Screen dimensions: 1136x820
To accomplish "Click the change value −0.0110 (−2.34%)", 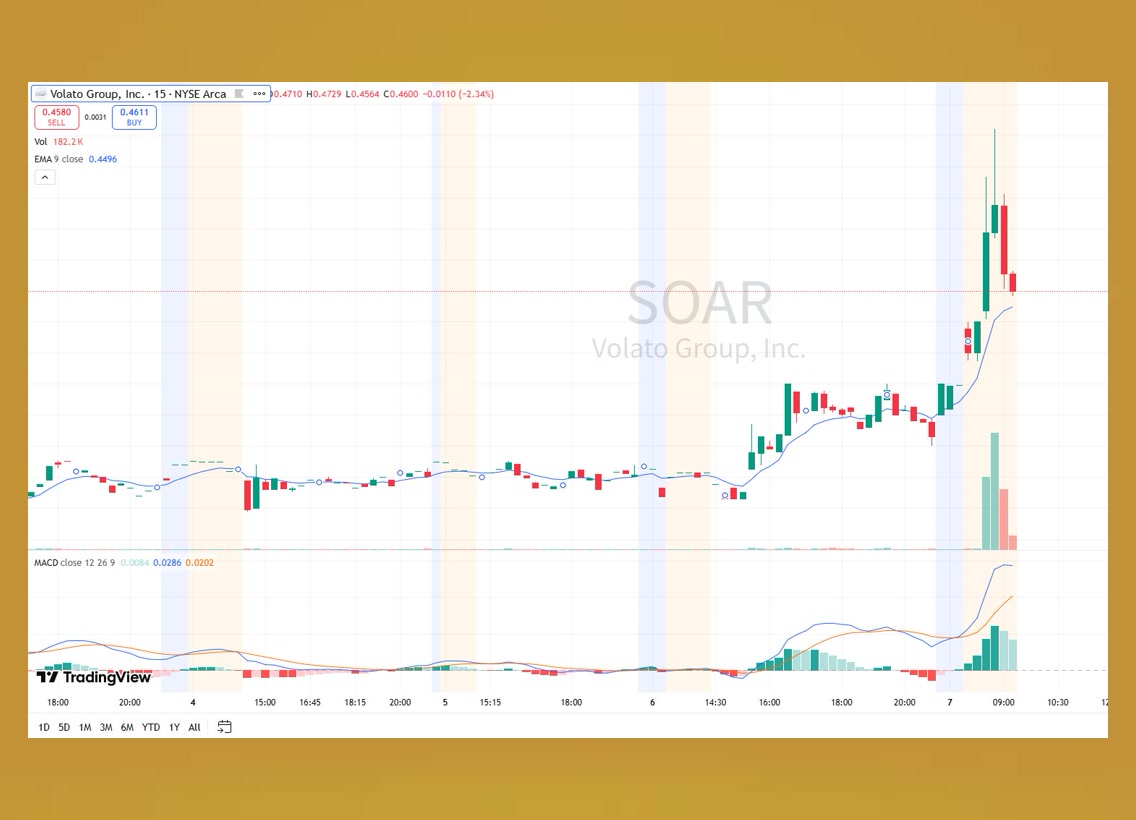I will tap(458, 93).
